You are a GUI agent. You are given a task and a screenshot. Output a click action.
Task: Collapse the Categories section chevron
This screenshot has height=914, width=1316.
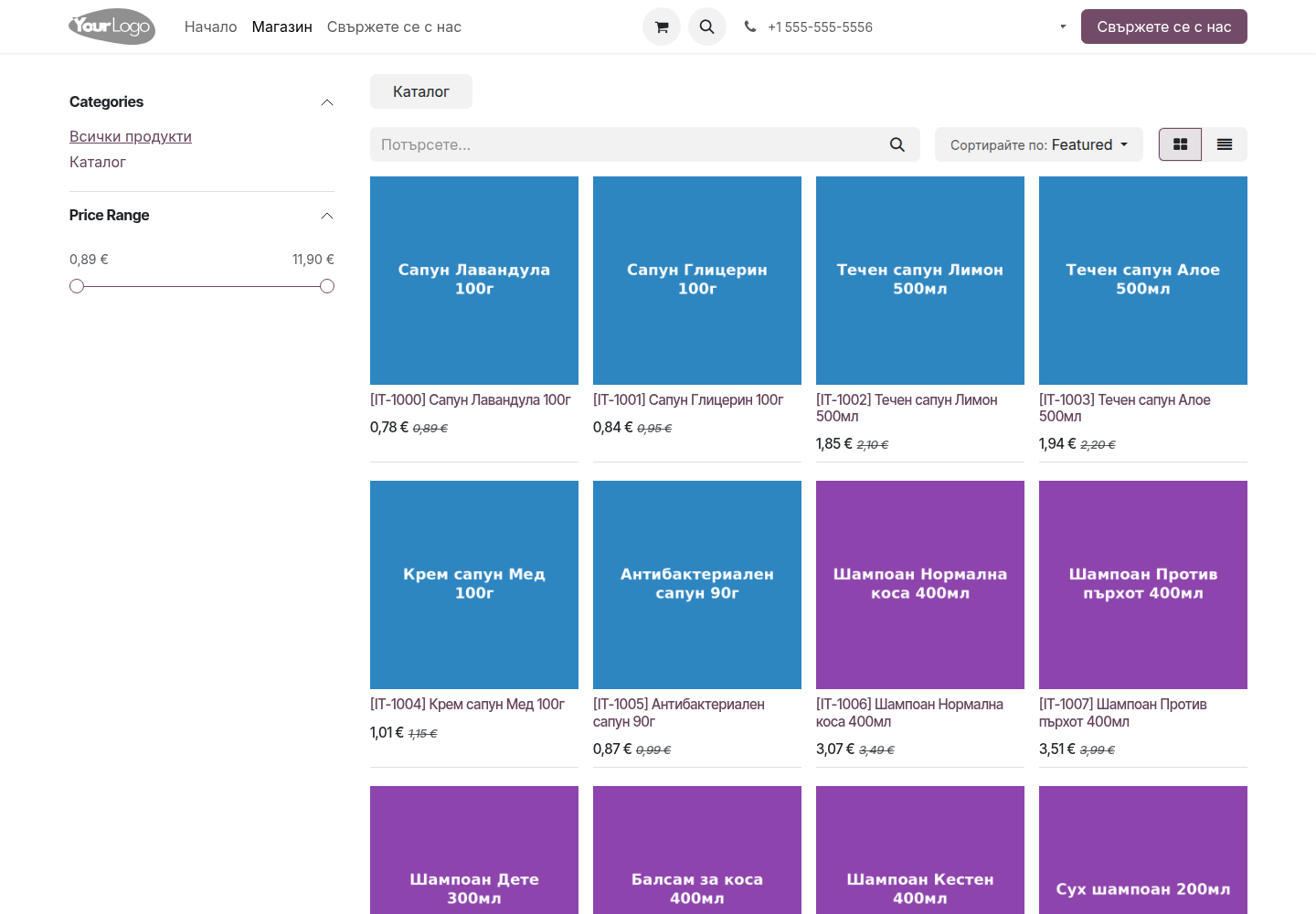point(327,102)
